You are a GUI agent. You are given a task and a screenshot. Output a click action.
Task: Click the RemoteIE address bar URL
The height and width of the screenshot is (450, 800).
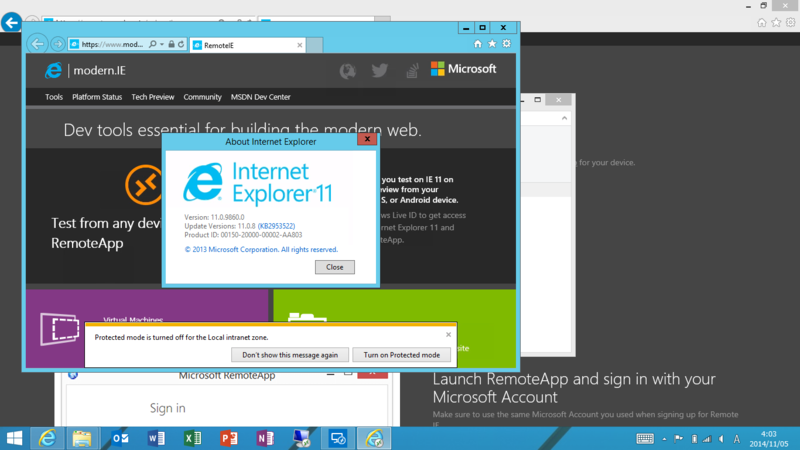[x=112, y=44]
